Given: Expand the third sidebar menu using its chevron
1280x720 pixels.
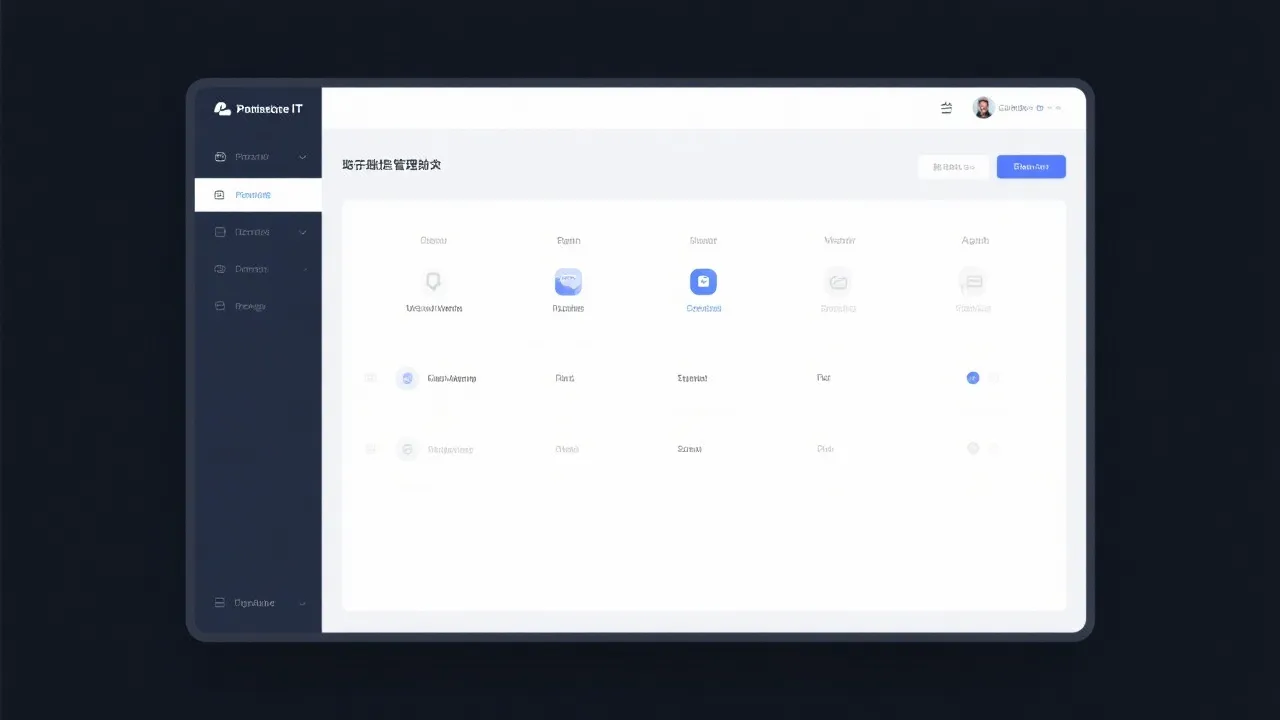Looking at the screenshot, I should click(x=303, y=232).
